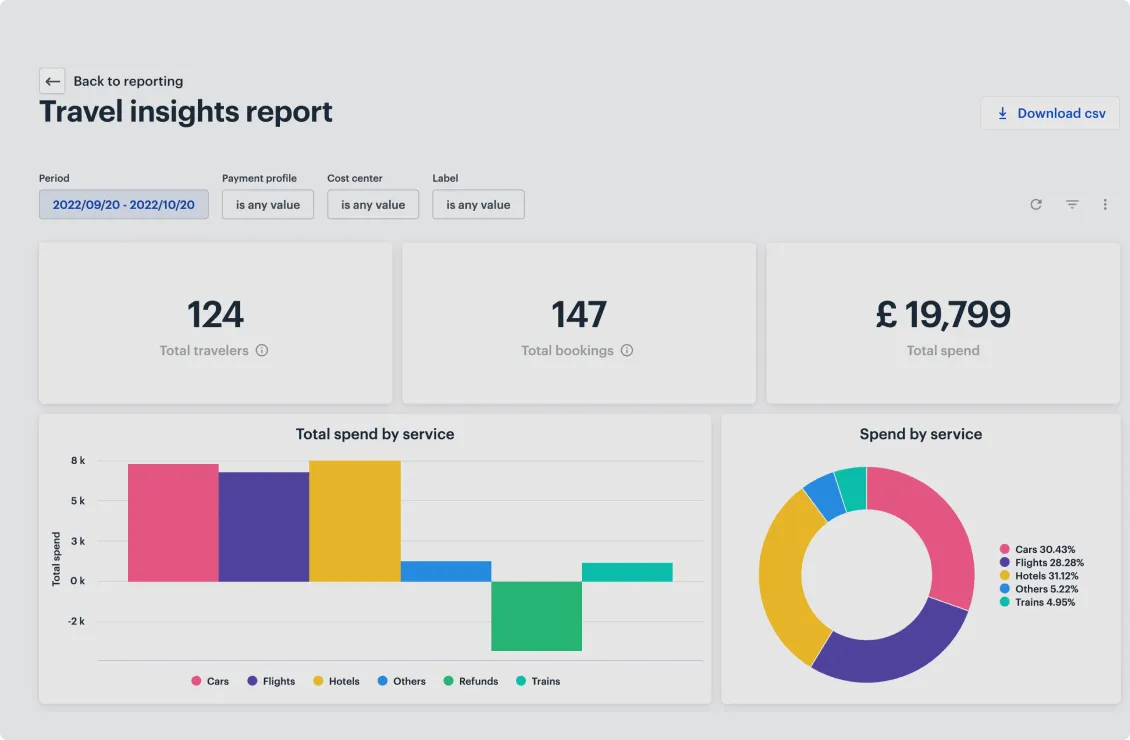Open the Cost center filter dropdown

point(373,205)
